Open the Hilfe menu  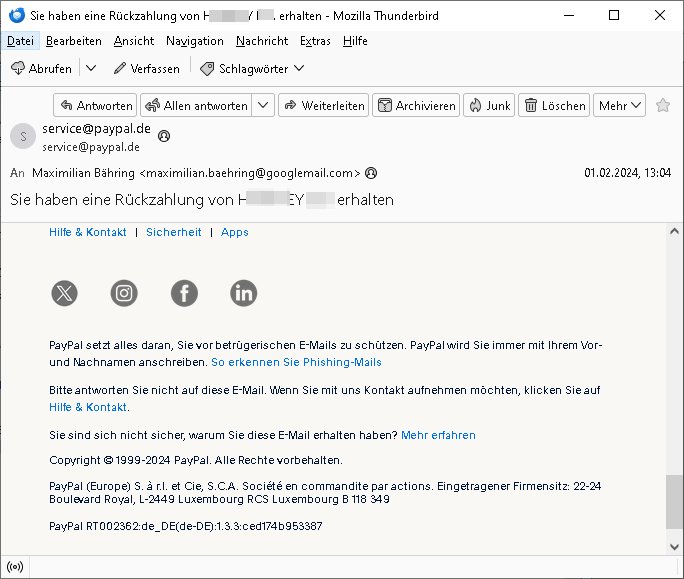(355, 41)
